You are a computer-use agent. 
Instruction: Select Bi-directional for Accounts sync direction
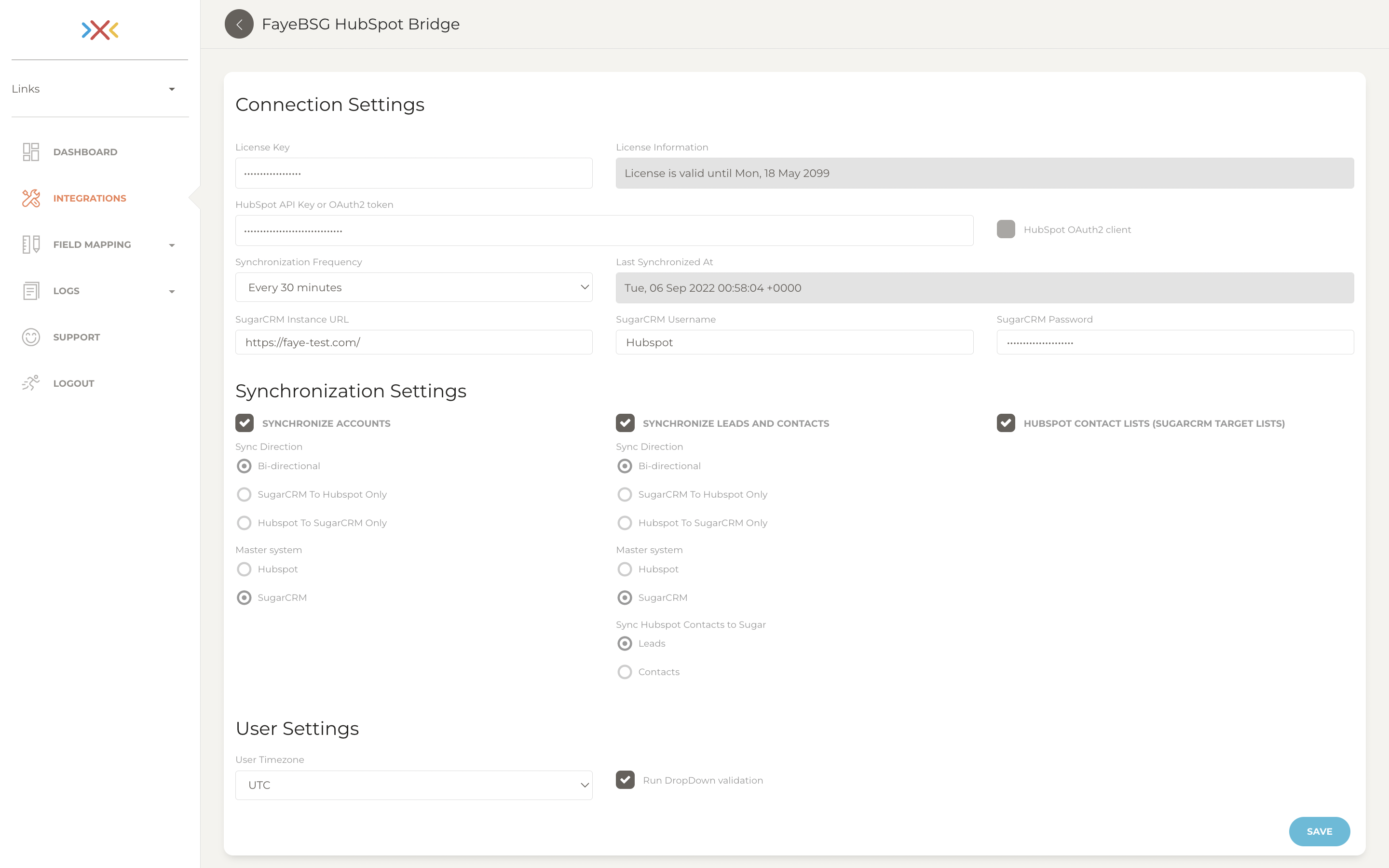point(244,466)
